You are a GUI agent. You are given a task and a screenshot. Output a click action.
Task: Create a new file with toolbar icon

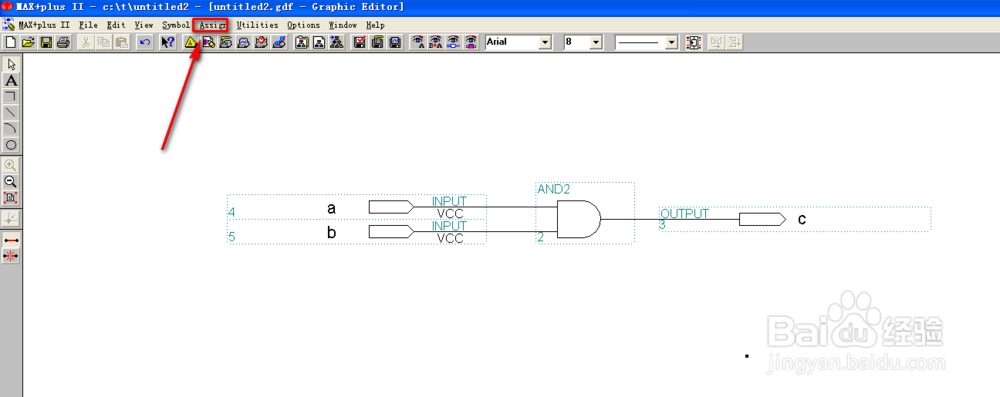10,43
